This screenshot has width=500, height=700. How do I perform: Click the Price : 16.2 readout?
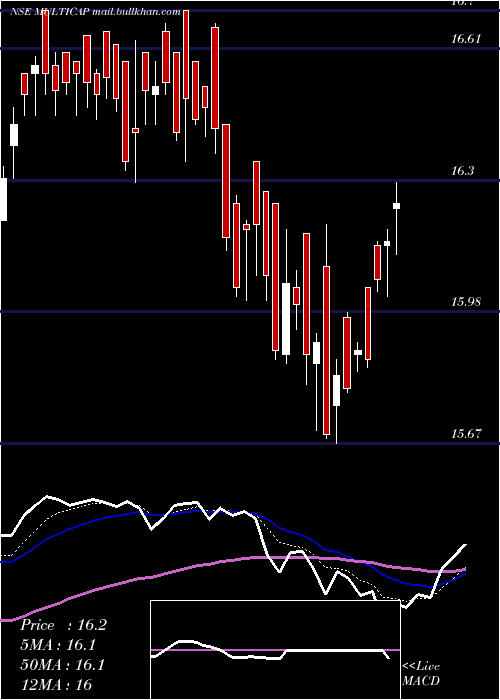coord(63,625)
